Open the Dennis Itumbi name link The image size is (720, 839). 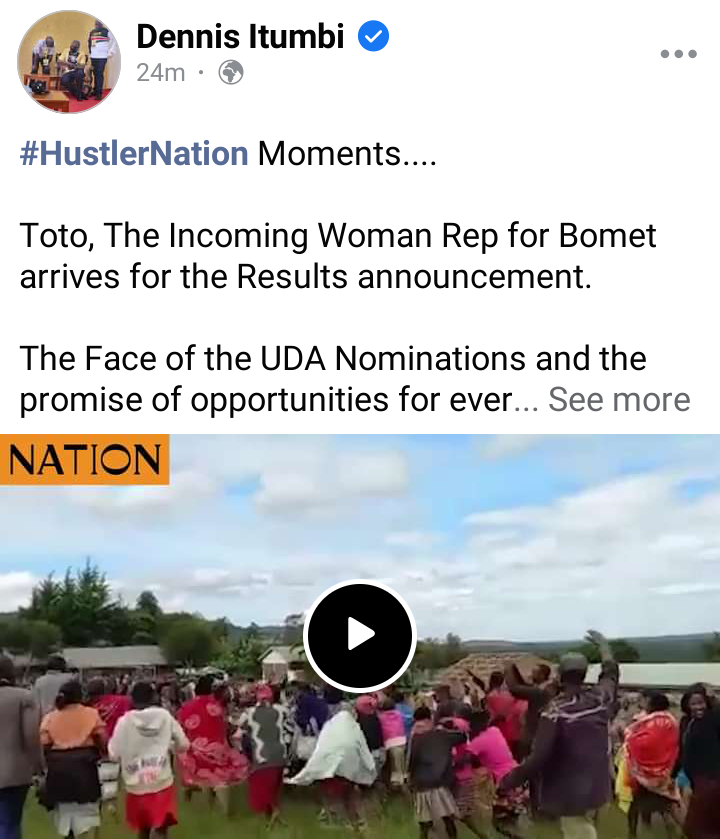point(240,36)
